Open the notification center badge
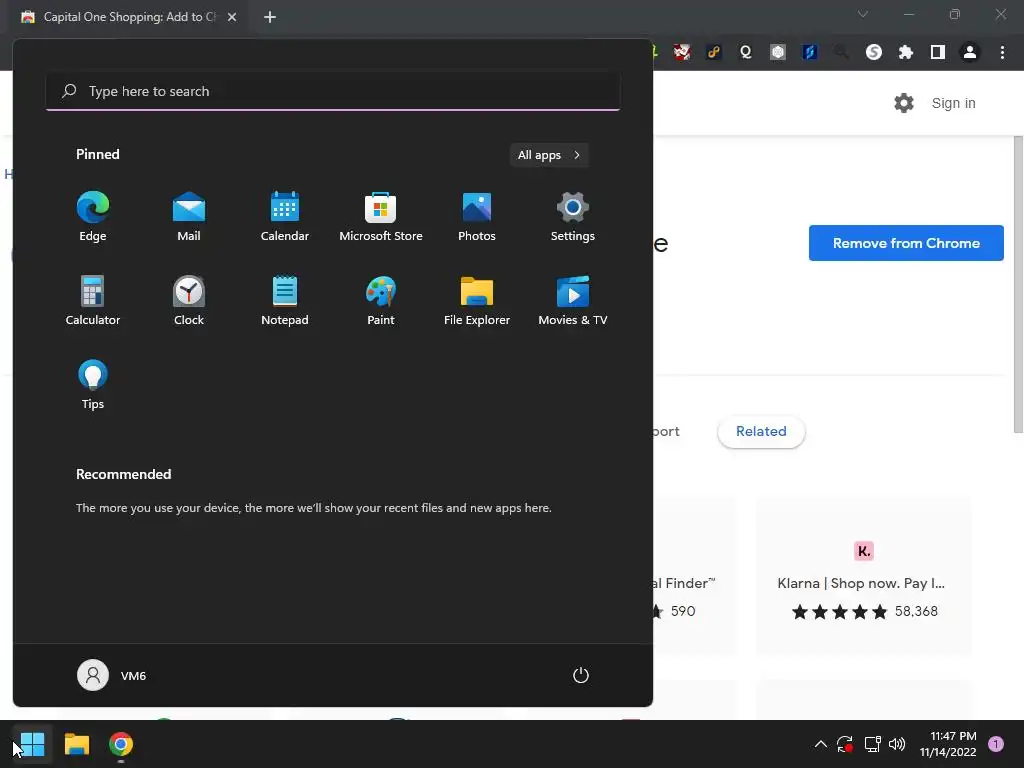The height and width of the screenshot is (768, 1024). point(996,744)
